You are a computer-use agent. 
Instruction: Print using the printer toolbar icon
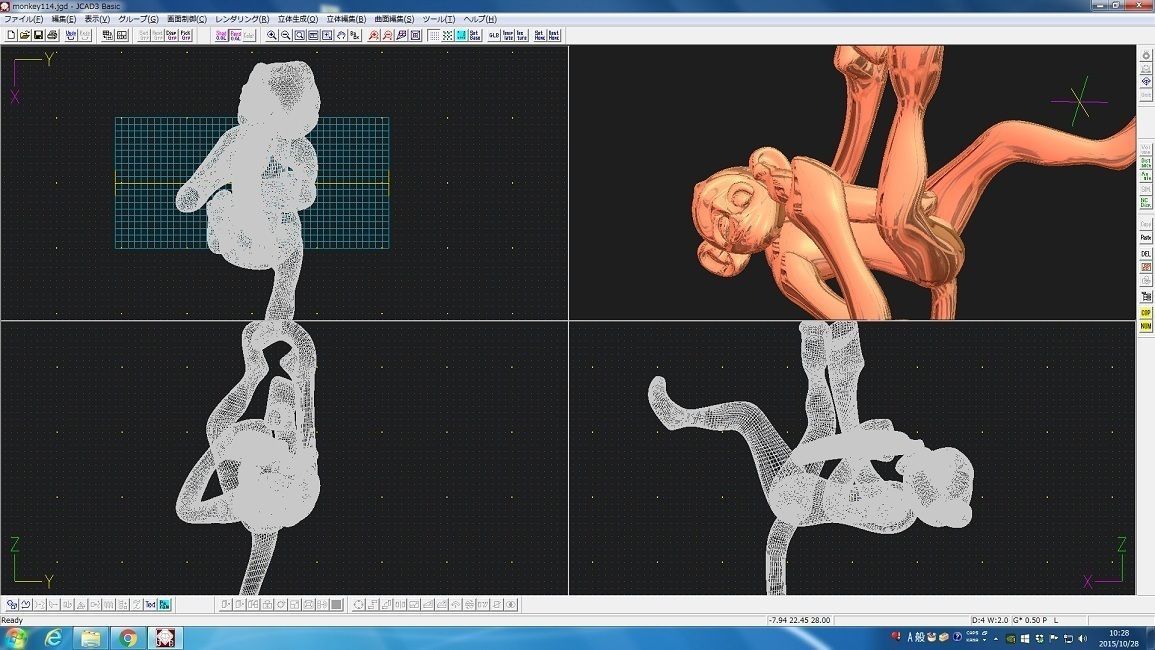52,35
